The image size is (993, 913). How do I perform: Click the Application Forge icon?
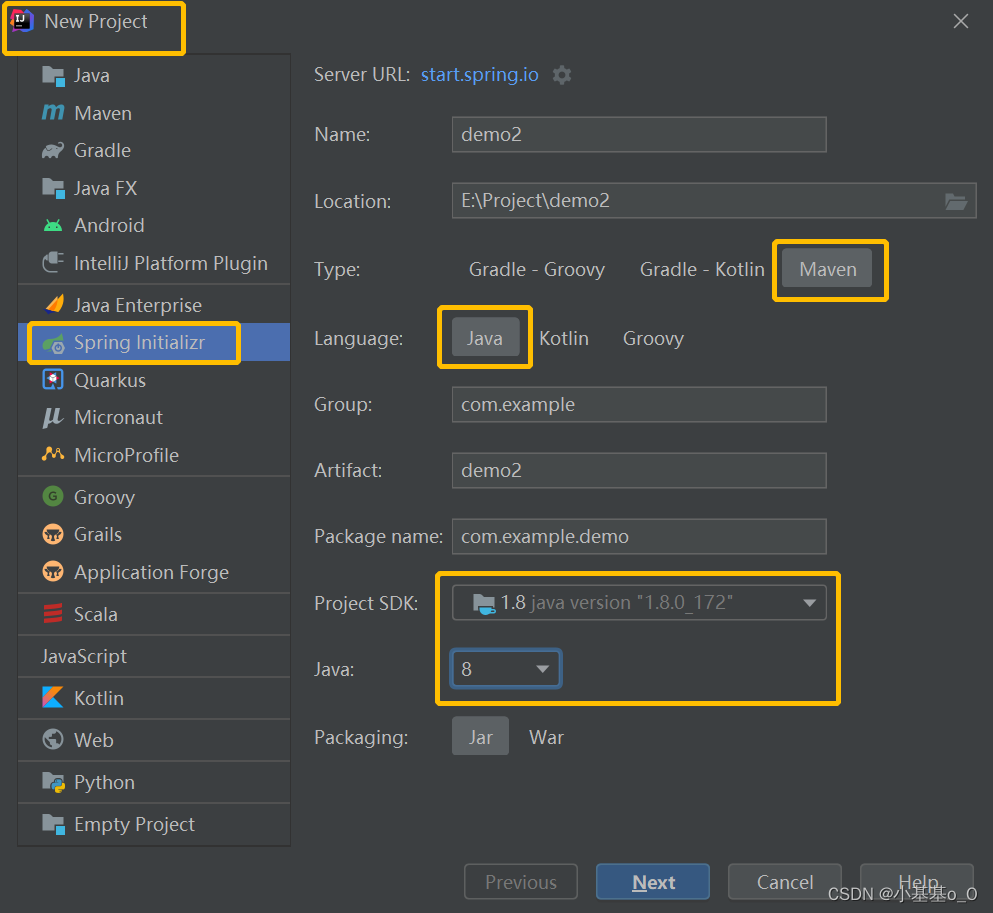[x=53, y=572]
